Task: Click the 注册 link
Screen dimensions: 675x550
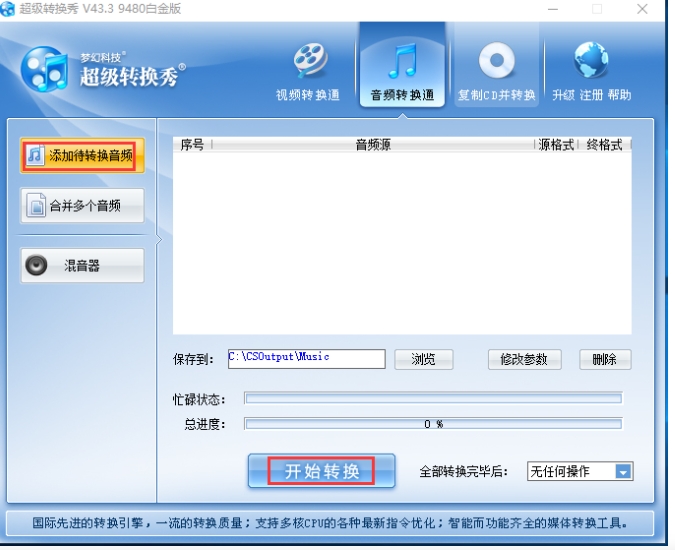Action: (x=591, y=95)
